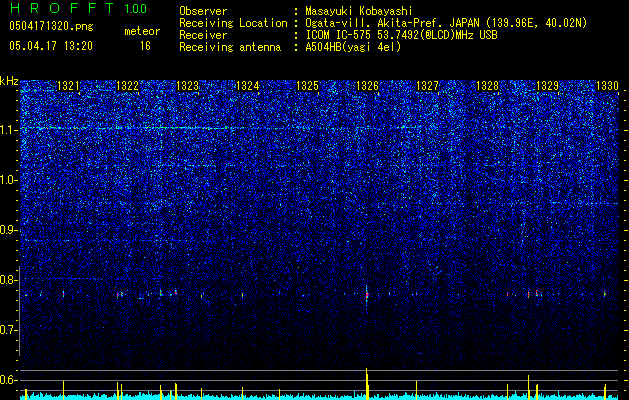This screenshot has height=400, width=629.
Task: Click the 'Receiving Location' field label
Action: point(233,23)
